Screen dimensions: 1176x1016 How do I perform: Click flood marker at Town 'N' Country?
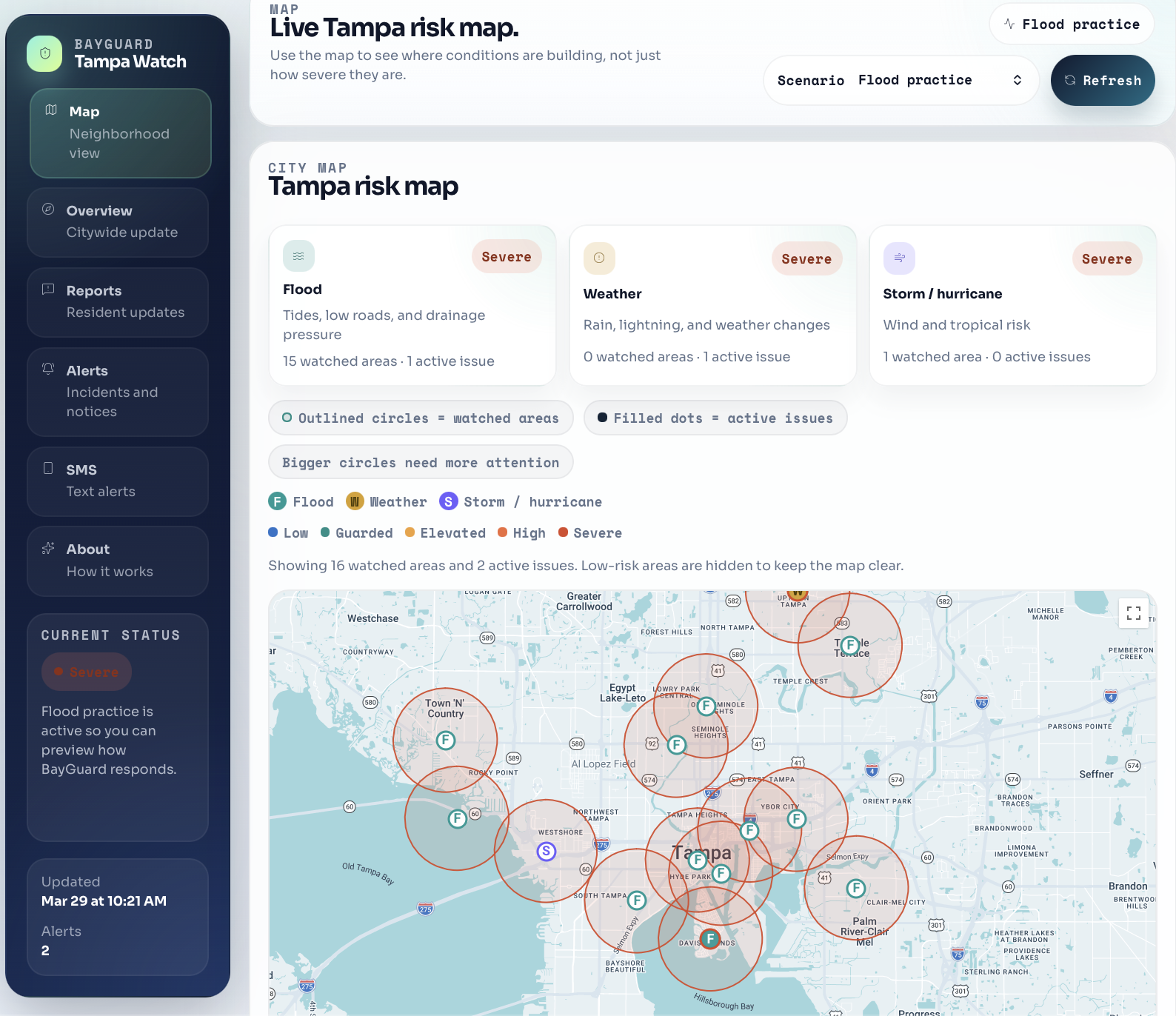click(446, 740)
